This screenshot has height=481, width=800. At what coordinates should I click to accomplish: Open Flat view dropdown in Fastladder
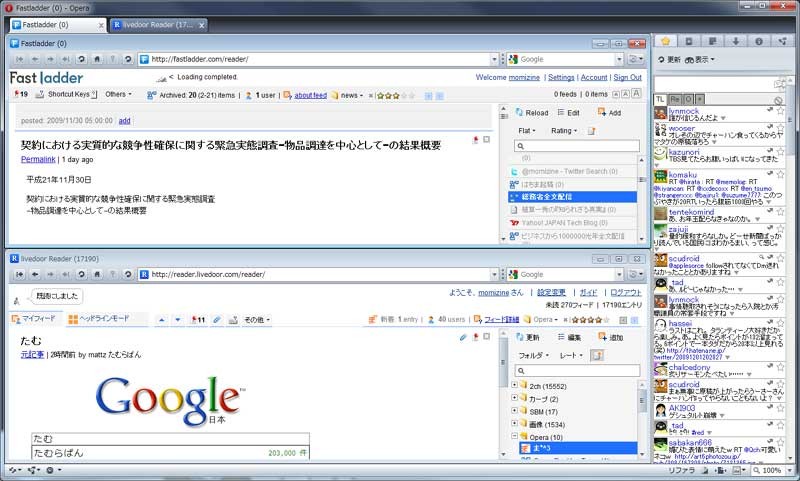tap(527, 131)
